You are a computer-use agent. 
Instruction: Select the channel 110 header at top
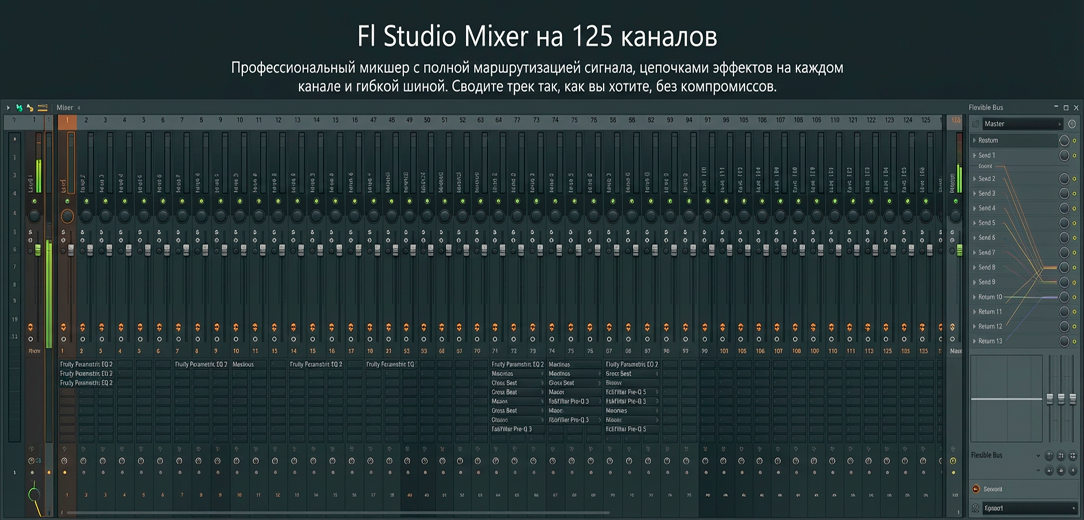point(834,120)
